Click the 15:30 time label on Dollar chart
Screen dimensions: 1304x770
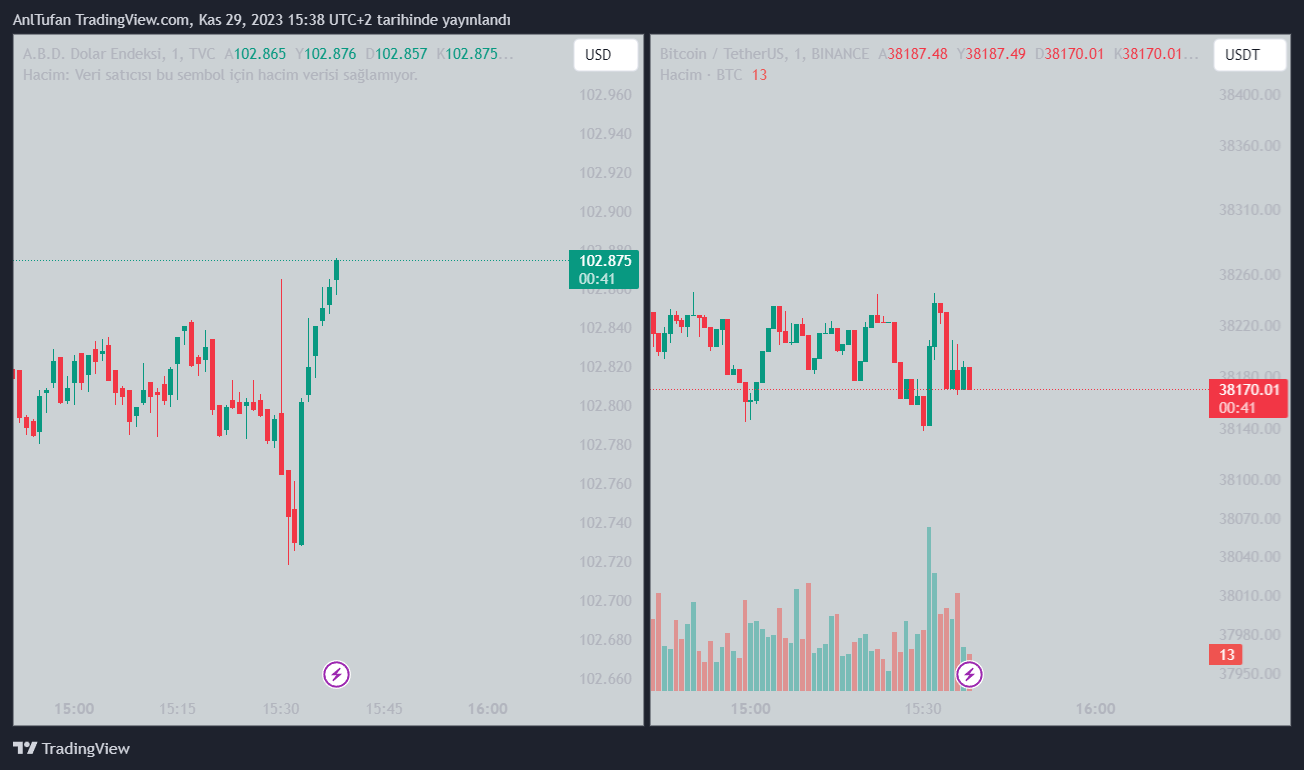(281, 709)
